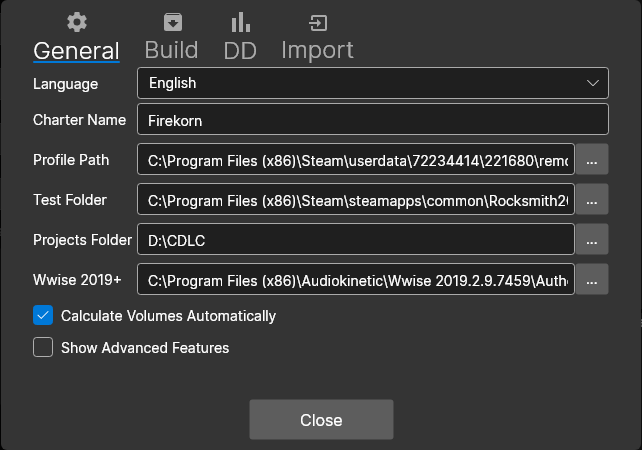642x450 pixels.
Task: Disable Calculate Volumes Automatically checkbox
Action: [x=43, y=316]
